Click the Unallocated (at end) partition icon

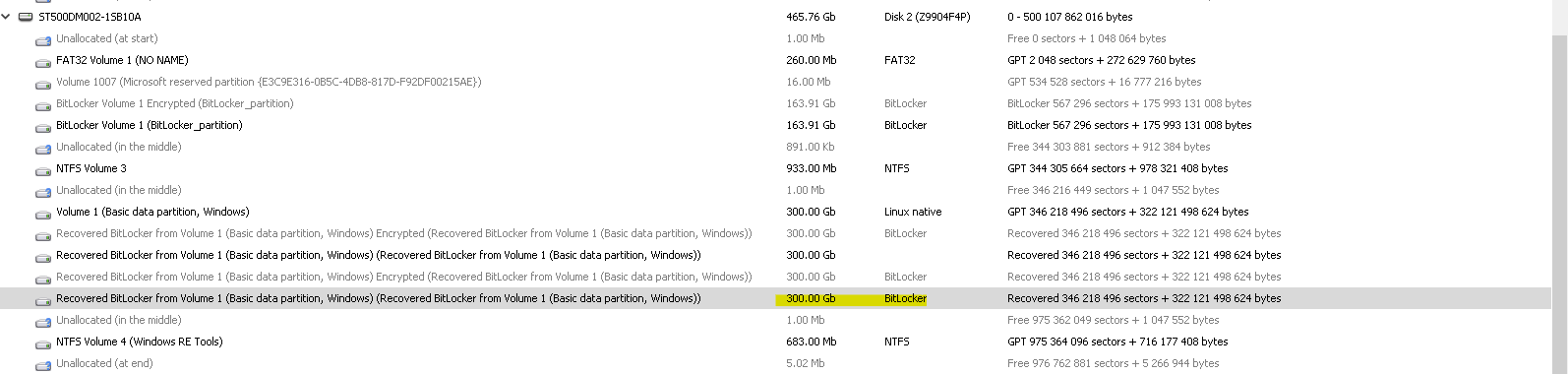pyautogui.click(x=43, y=364)
